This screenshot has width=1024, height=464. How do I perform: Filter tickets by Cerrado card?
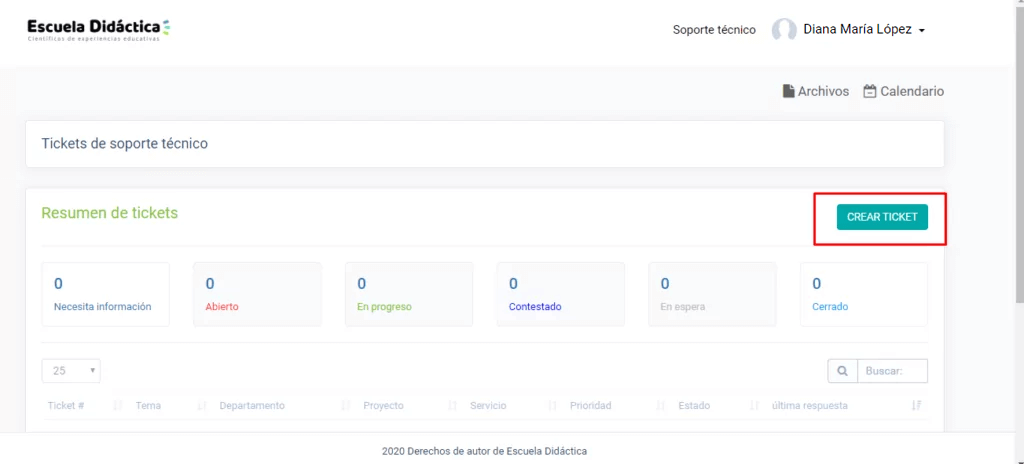tap(864, 294)
